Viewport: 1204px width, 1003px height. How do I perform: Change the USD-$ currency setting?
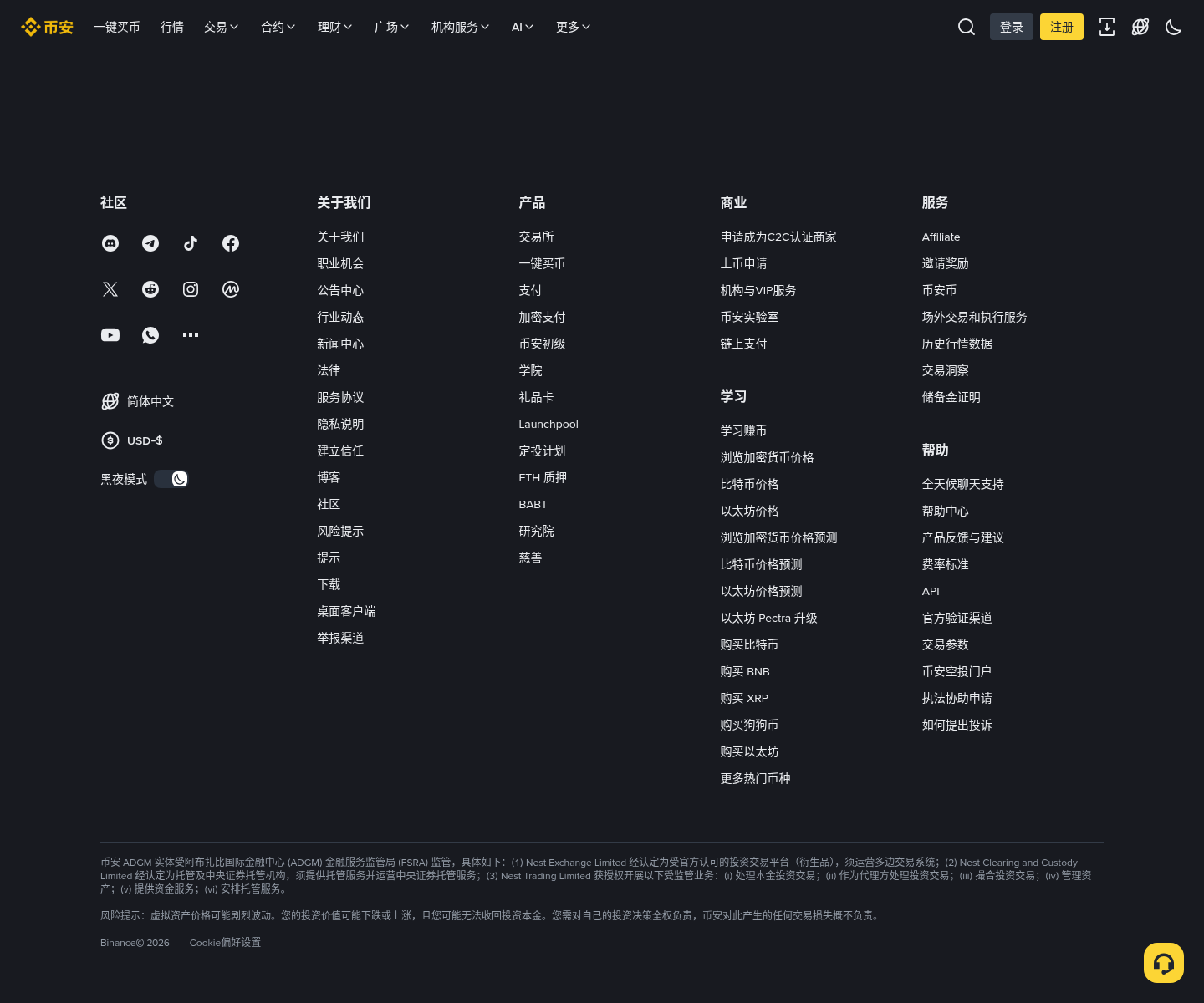point(132,440)
